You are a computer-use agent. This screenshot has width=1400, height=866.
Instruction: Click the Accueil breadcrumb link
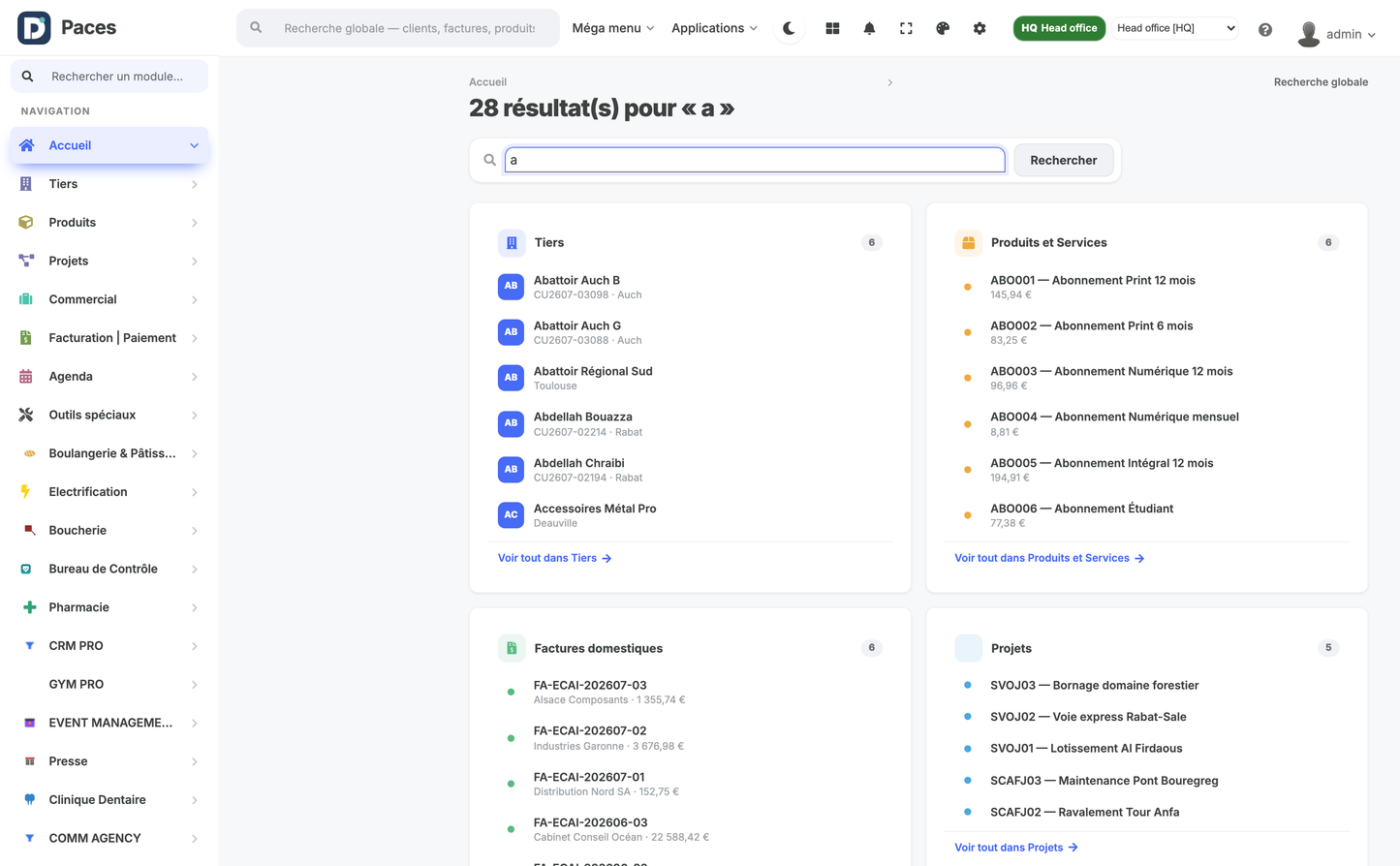click(487, 82)
